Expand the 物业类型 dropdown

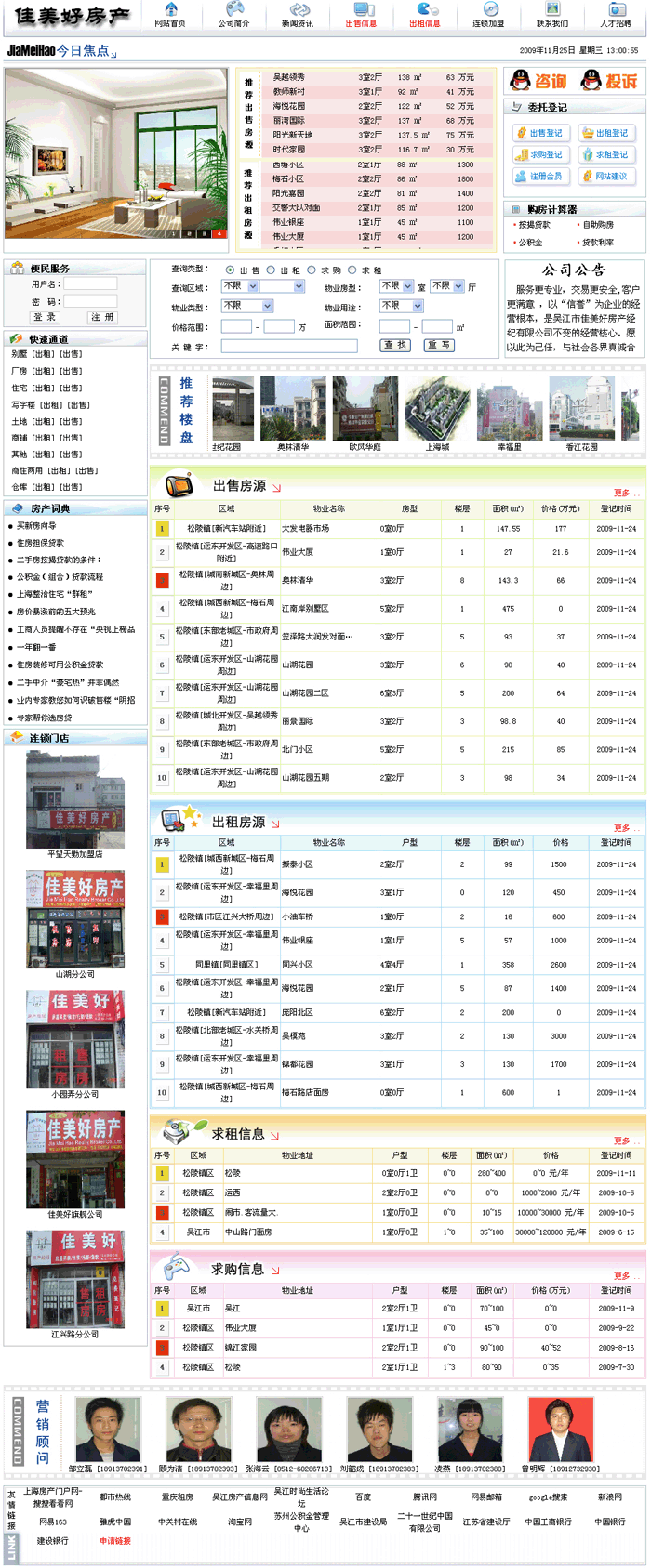click(x=247, y=306)
